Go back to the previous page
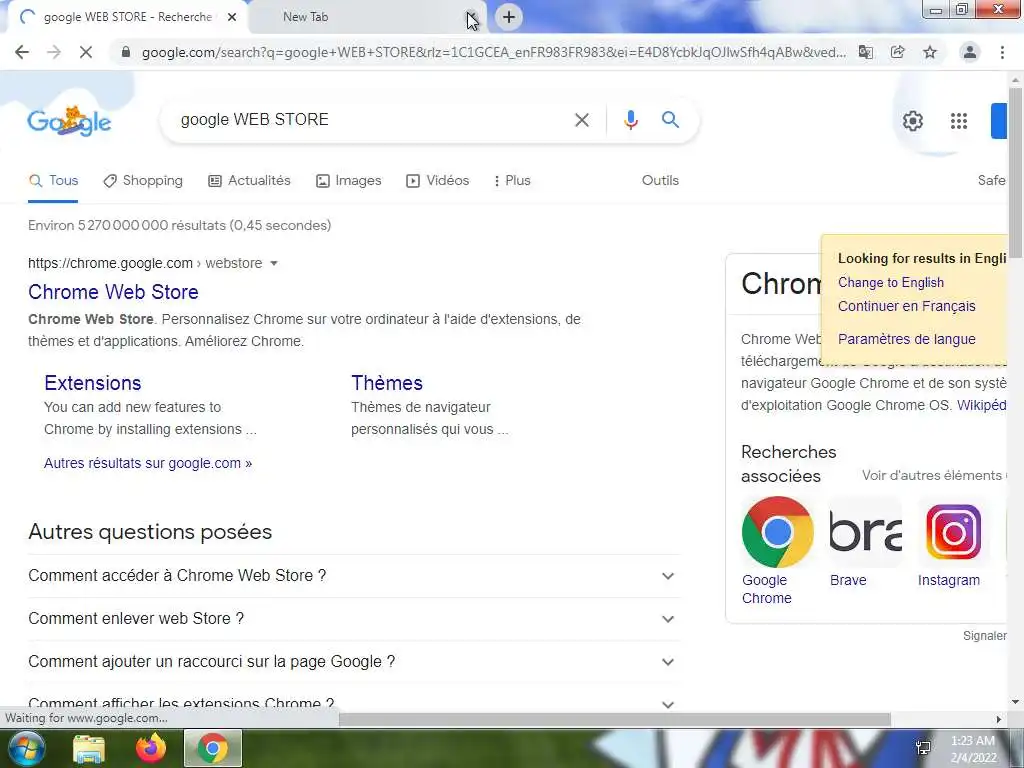This screenshot has width=1024, height=768. coord(22,52)
